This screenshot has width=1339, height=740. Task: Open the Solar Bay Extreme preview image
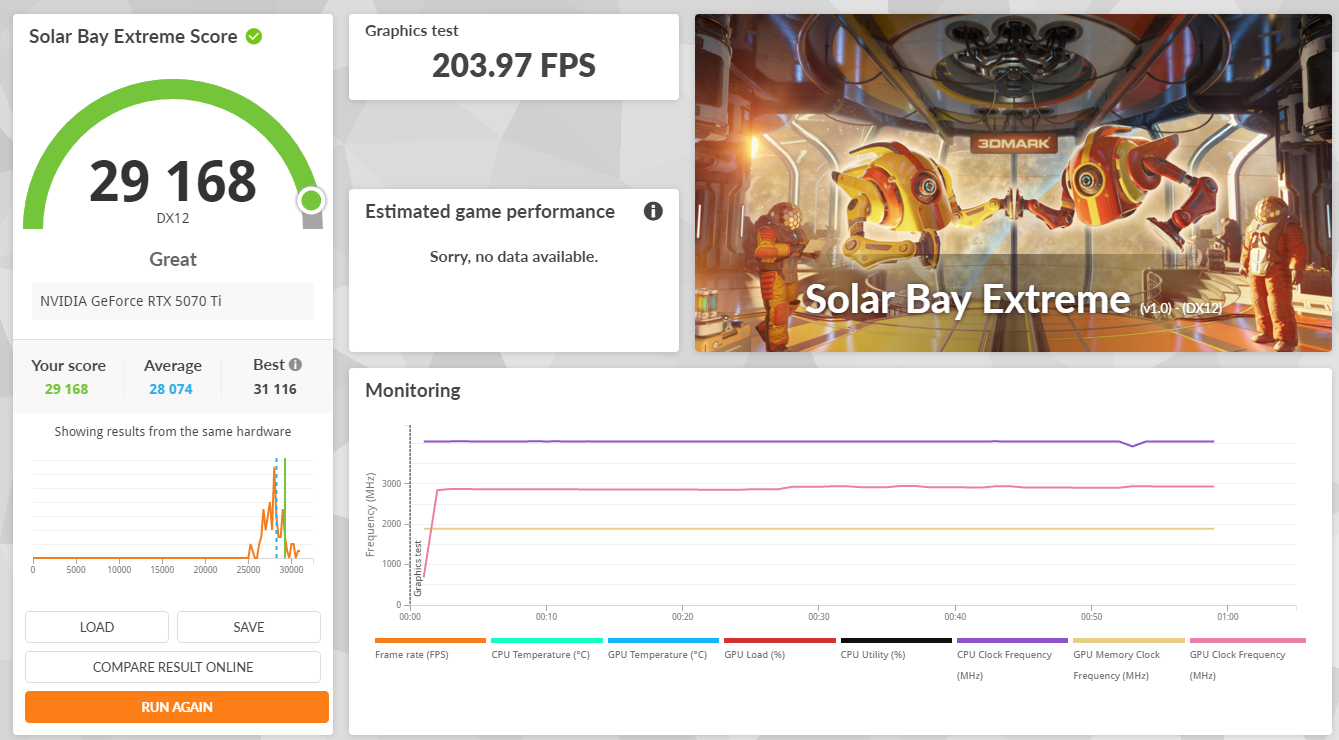pyautogui.click(x=1013, y=182)
